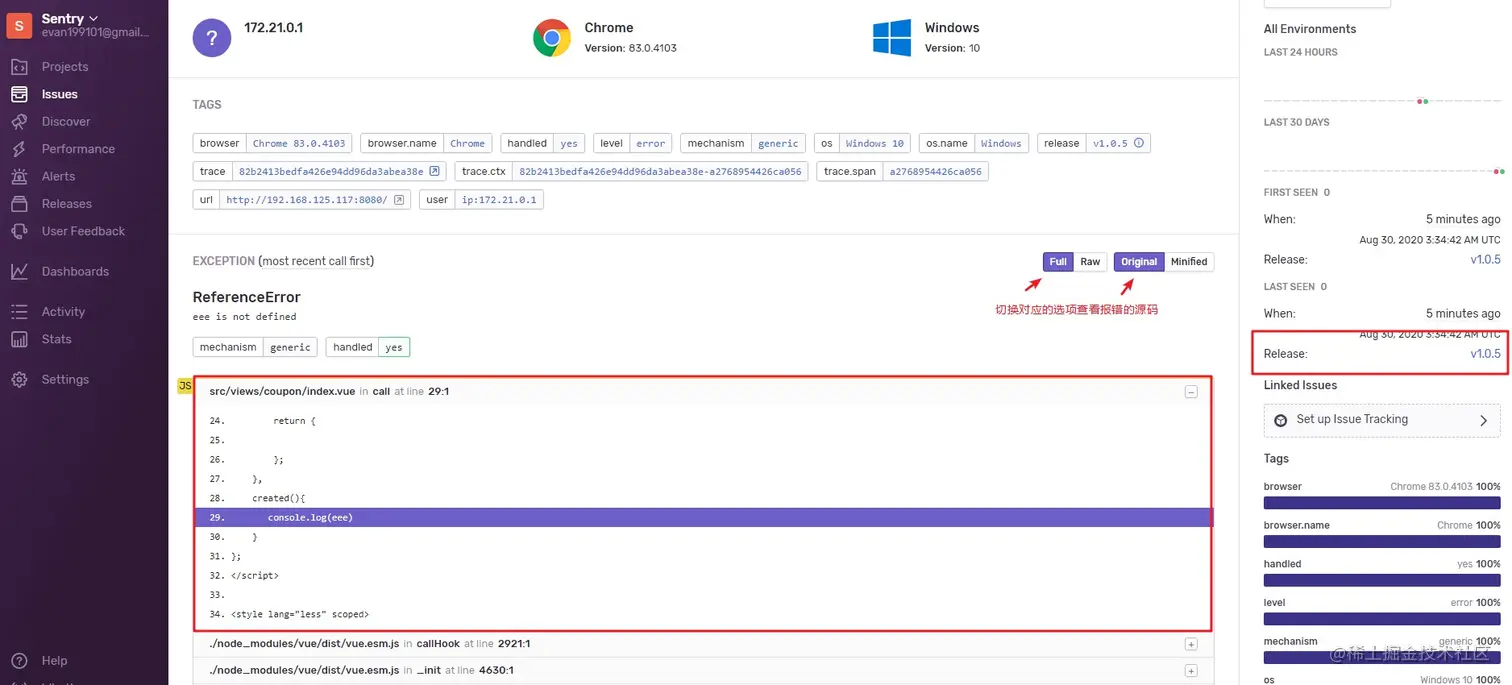The image size is (1512, 685).
Task: Open Settings in the sidebar
Action: click(65, 380)
